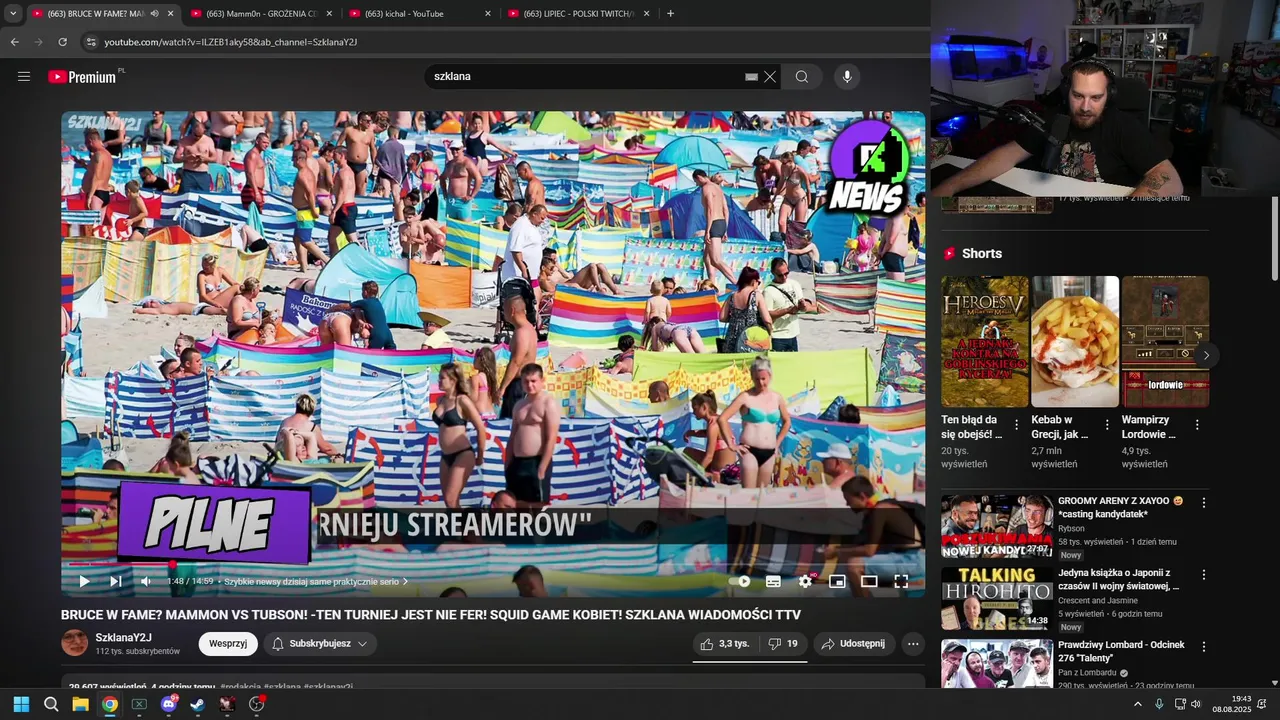Open 'Jedyna książka o Japonii' video
The image size is (1280, 720).
1120,579
